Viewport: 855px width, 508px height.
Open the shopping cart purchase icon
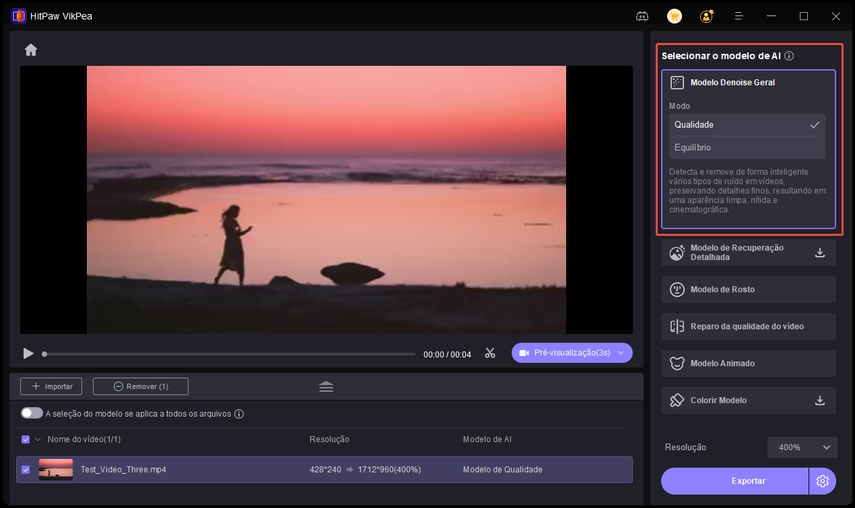(x=675, y=16)
